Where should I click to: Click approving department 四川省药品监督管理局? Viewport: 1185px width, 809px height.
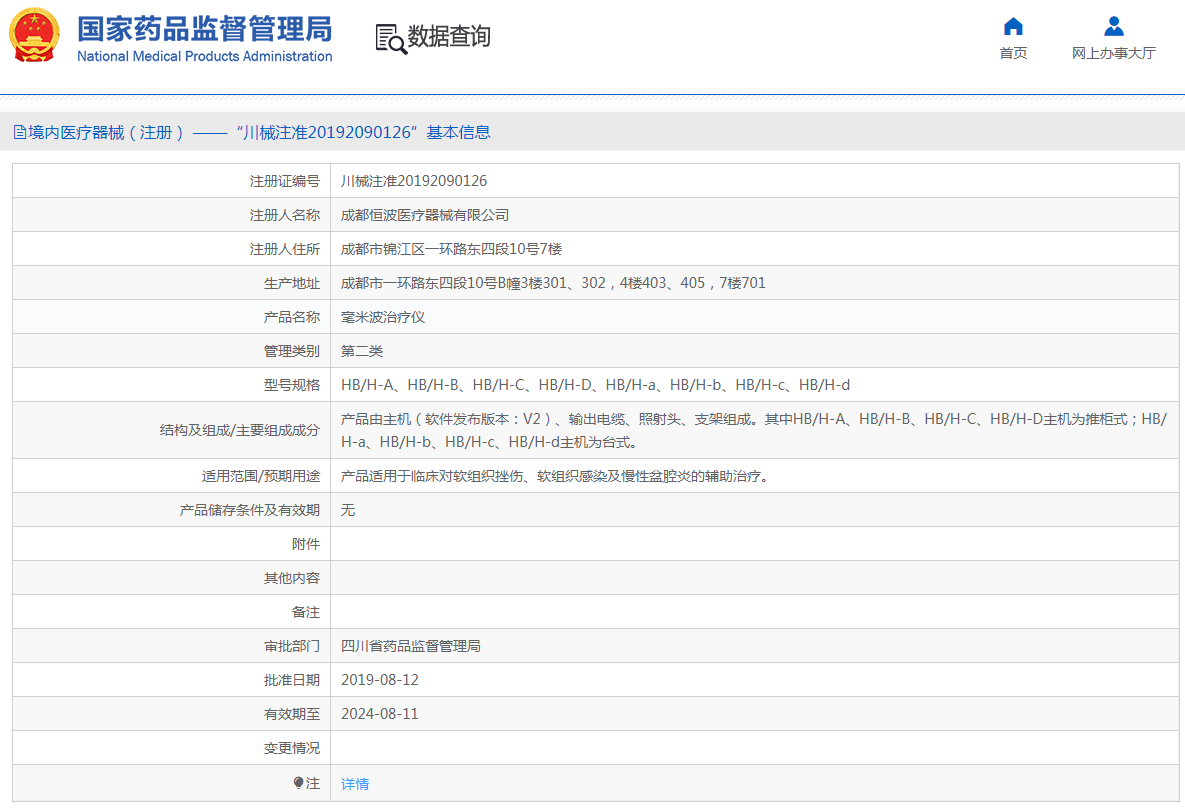click(411, 646)
